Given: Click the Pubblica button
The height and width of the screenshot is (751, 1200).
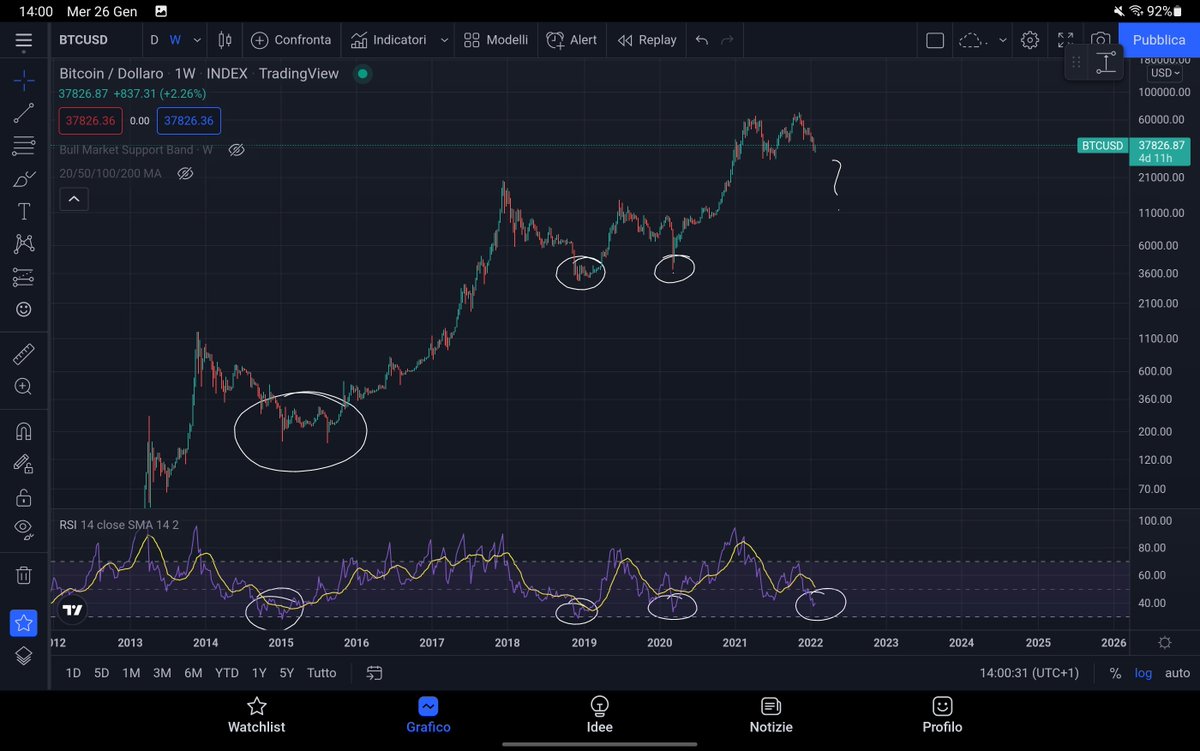Looking at the screenshot, I should coord(1159,40).
